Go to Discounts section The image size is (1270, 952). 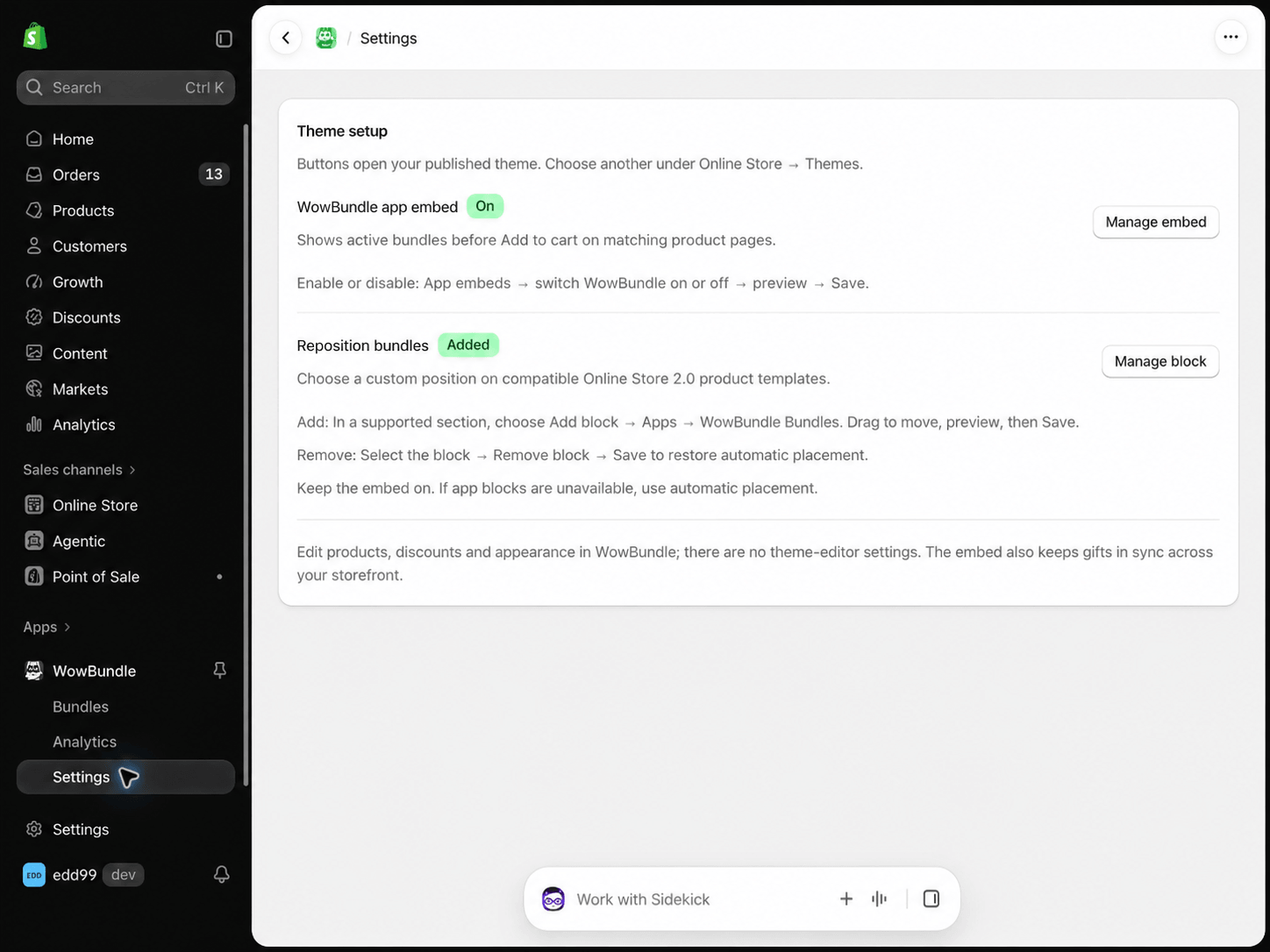click(125, 317)
